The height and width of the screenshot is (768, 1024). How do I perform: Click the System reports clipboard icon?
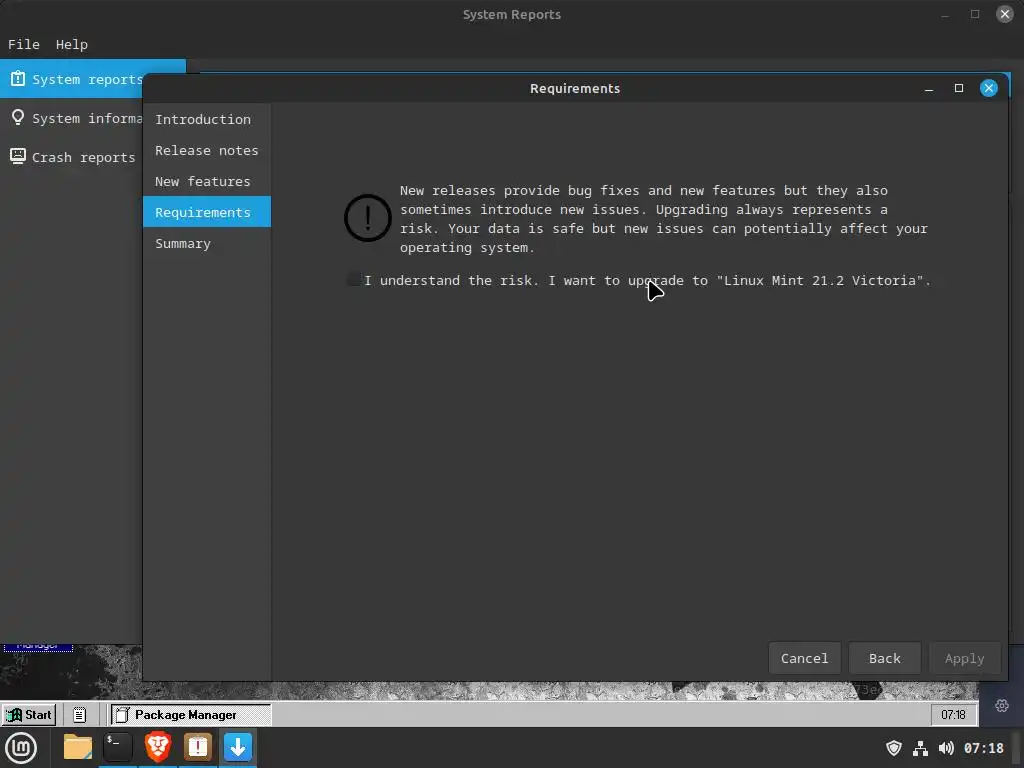18,78
